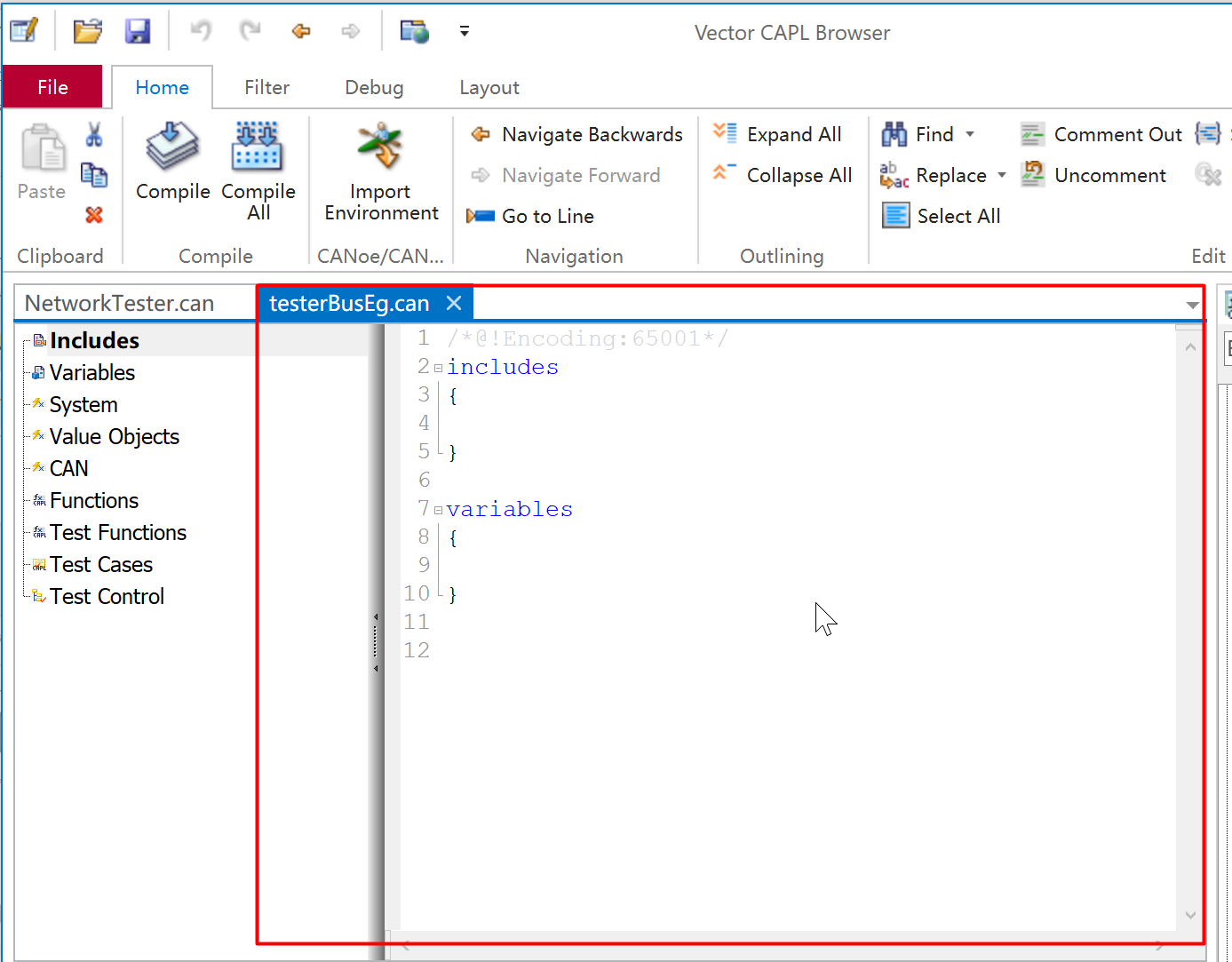The width and height of the screenshot is (1232, 962).
Task: Click Go to Line
Action: tap(530, 216)
